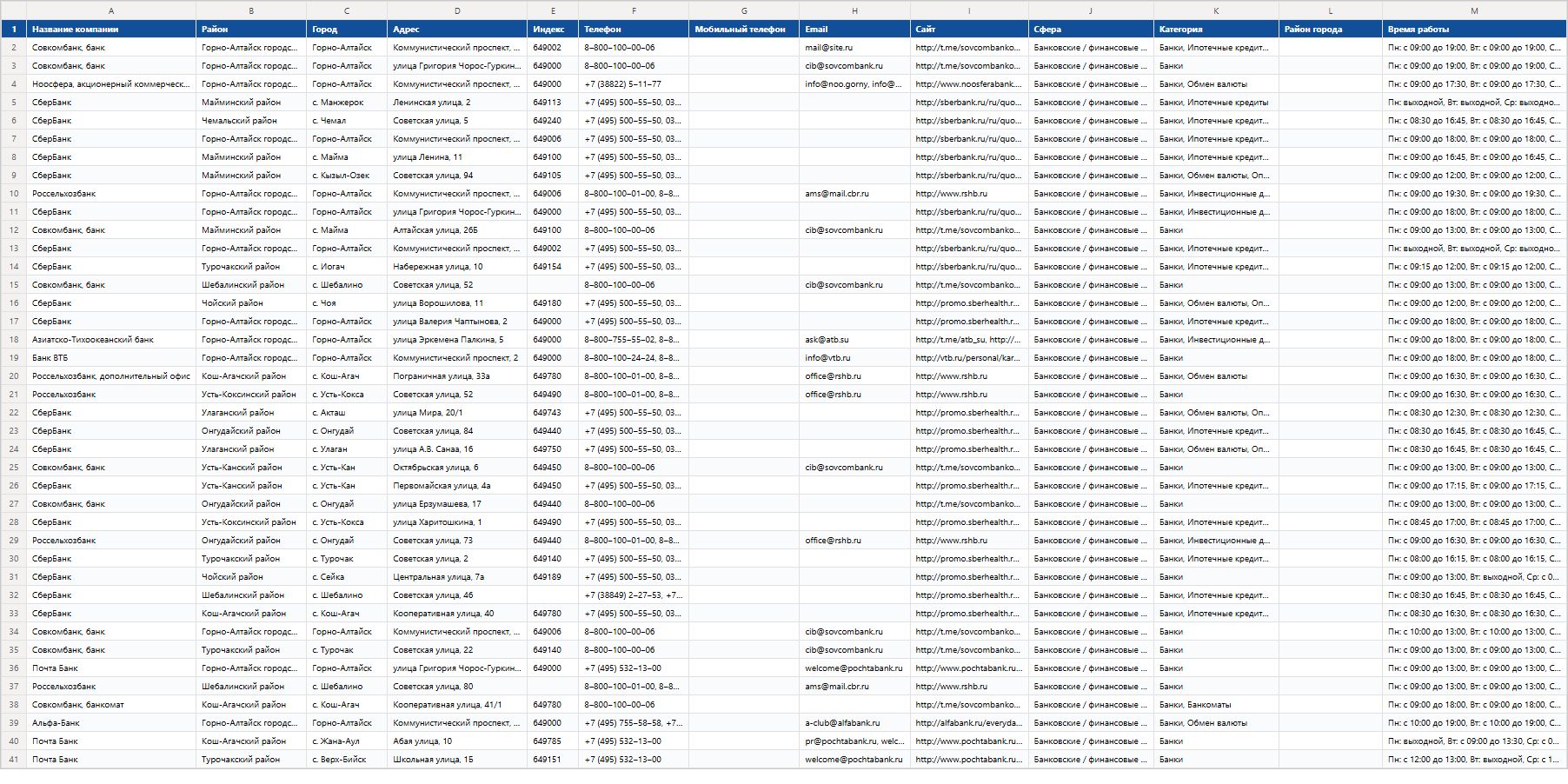Select the 'Азиатско-Тихоокеанский банк' cell

click(111, 340)
